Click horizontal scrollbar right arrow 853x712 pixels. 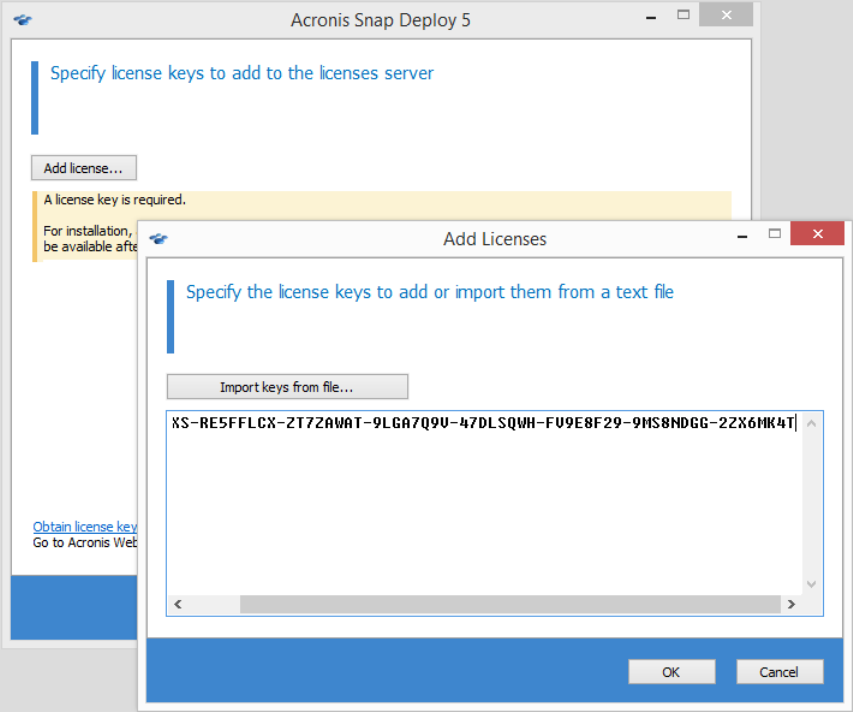click(x=792, y=604)
